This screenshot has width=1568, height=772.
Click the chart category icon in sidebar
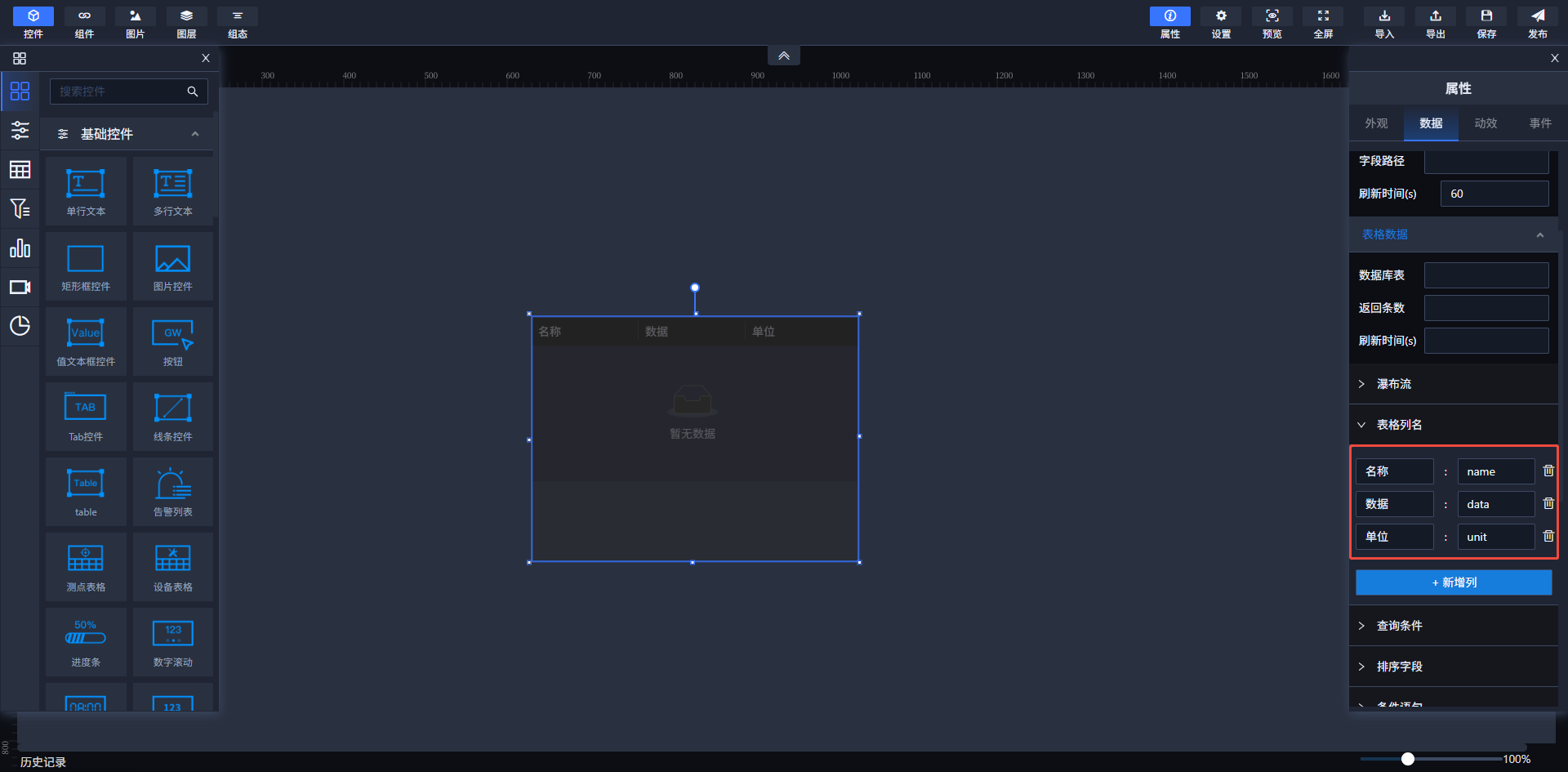[x=20, y=248]
